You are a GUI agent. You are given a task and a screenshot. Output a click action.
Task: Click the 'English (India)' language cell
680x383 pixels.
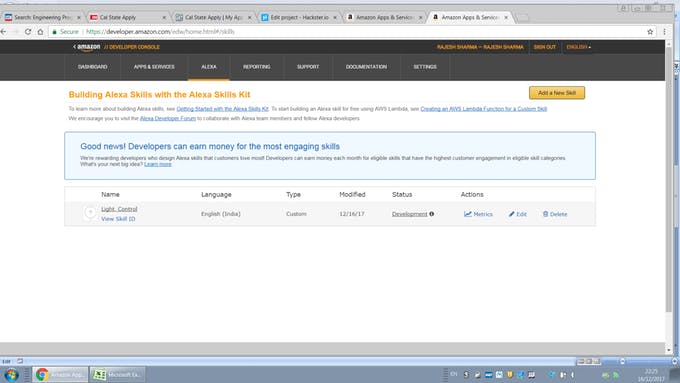point(221,214)
